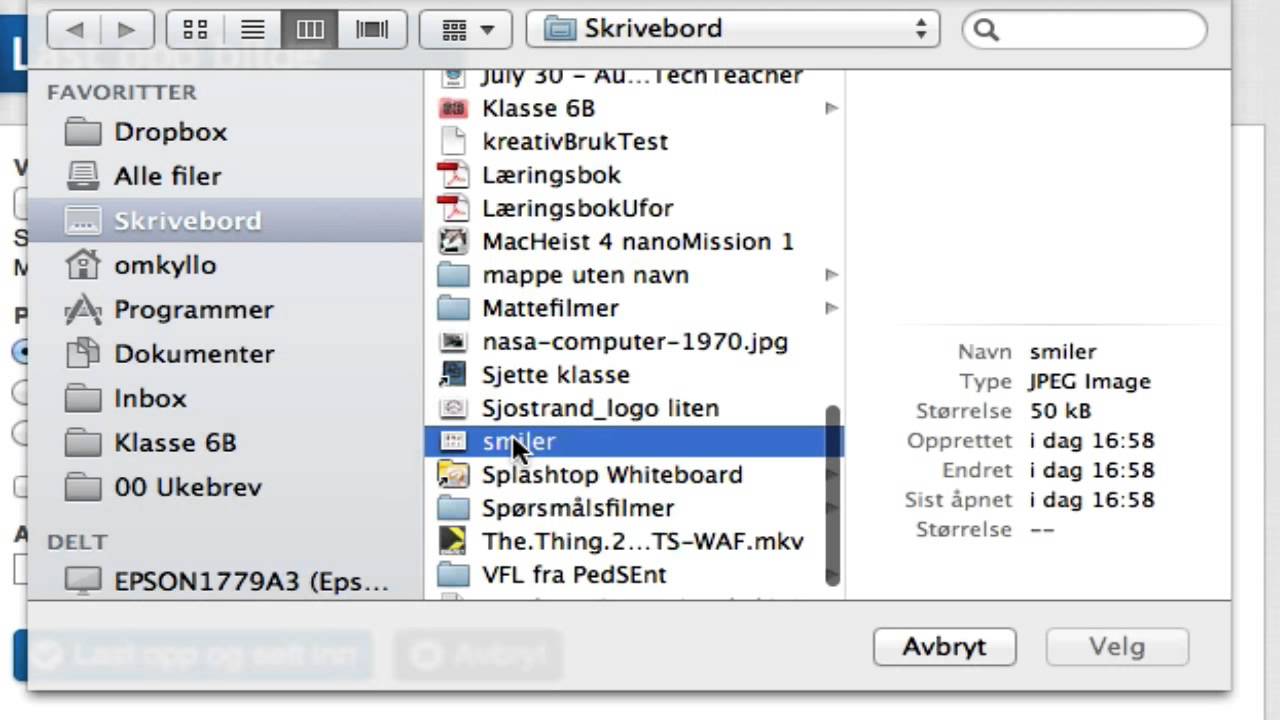Select nasa-computer-1970.jpg
This screenshot has height=720, width=1280.
(634, 341)
